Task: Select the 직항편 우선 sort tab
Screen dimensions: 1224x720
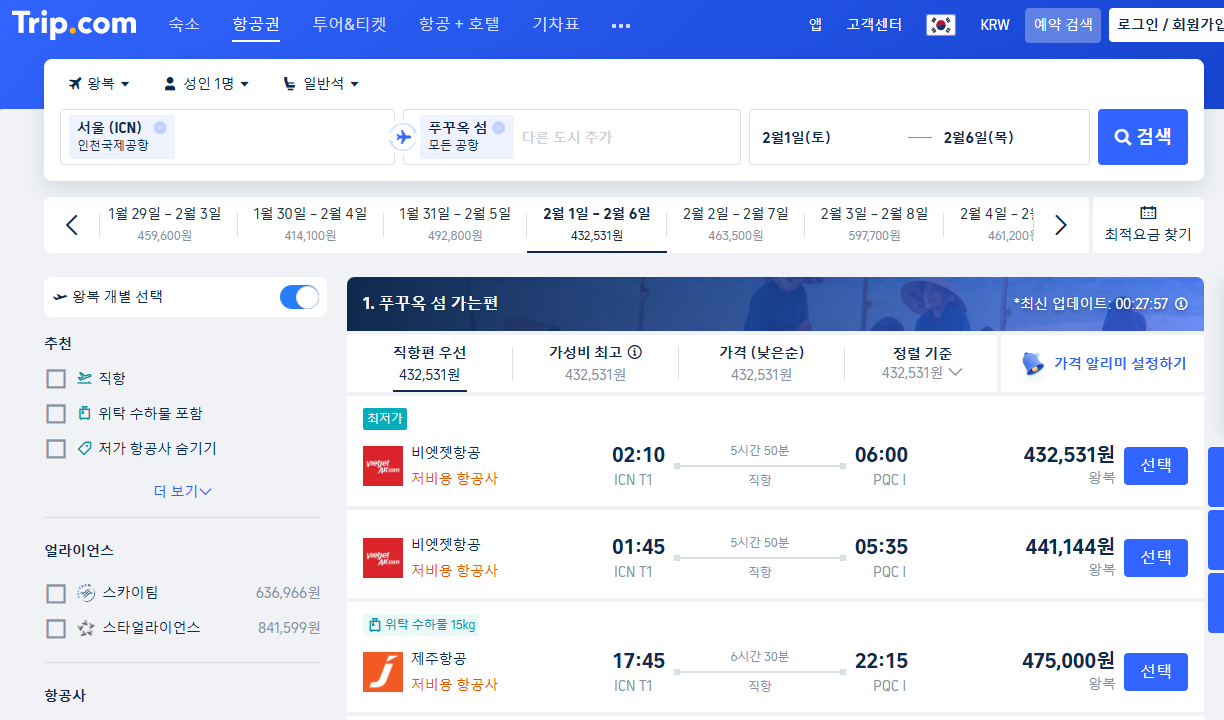Action: point(430,363)
